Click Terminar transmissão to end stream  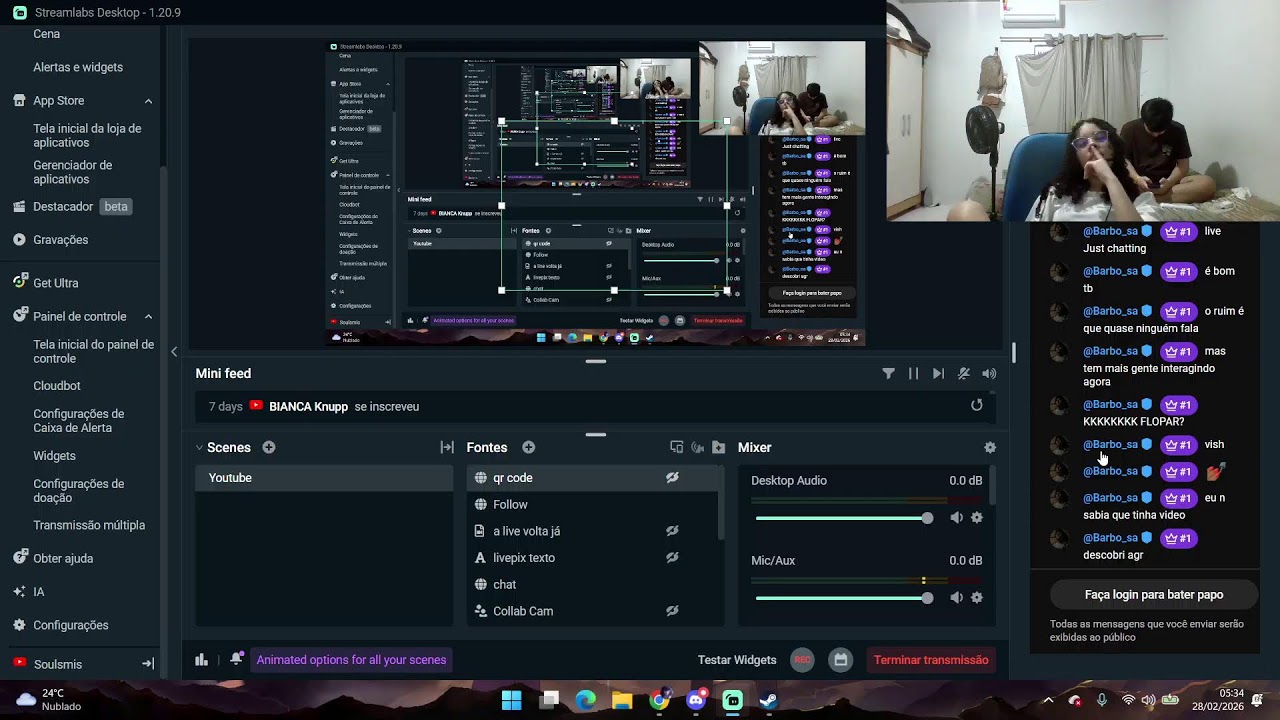point(931,660)
